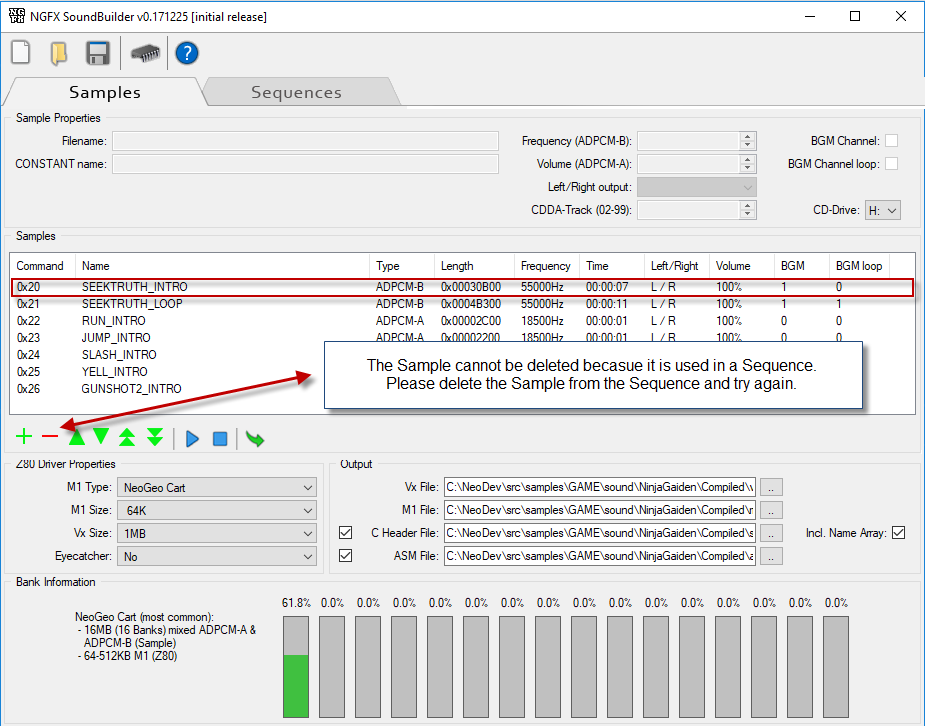This screenshot has width=925, height=726.
Task: Browse for the Vx File path
Action: pos(770,487)
